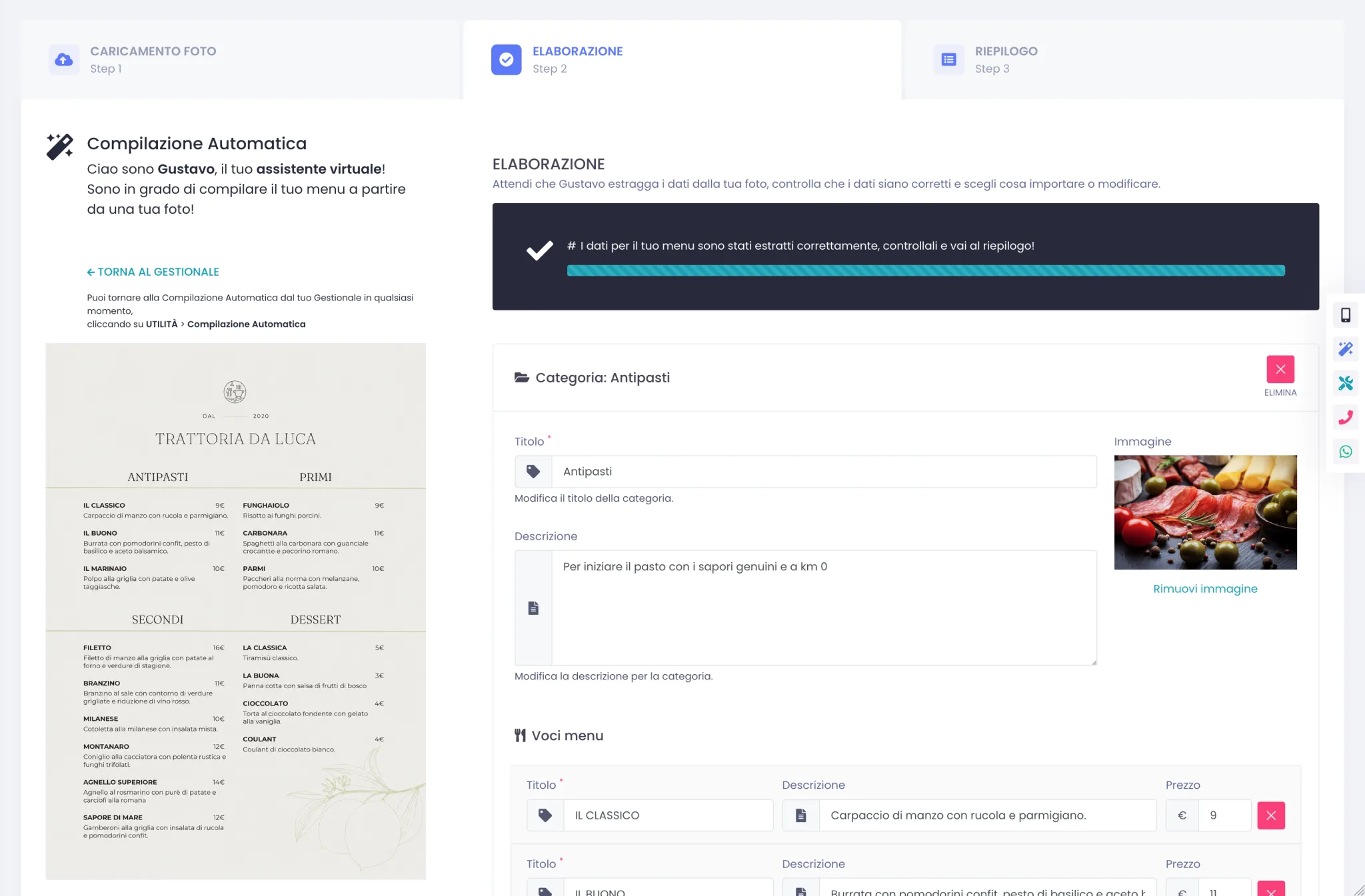Edit the price field showing 11
Screen dimensions: 1365x896
click(x=1225, y=888)
